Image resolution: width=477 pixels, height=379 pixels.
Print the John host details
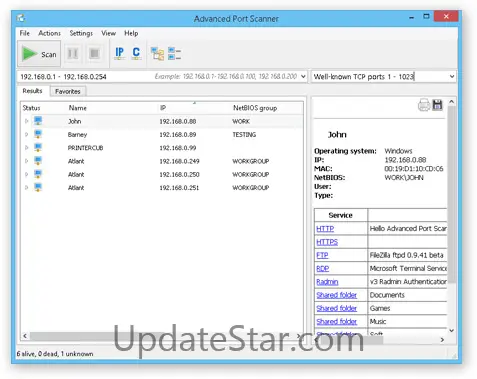click(424, 105)
